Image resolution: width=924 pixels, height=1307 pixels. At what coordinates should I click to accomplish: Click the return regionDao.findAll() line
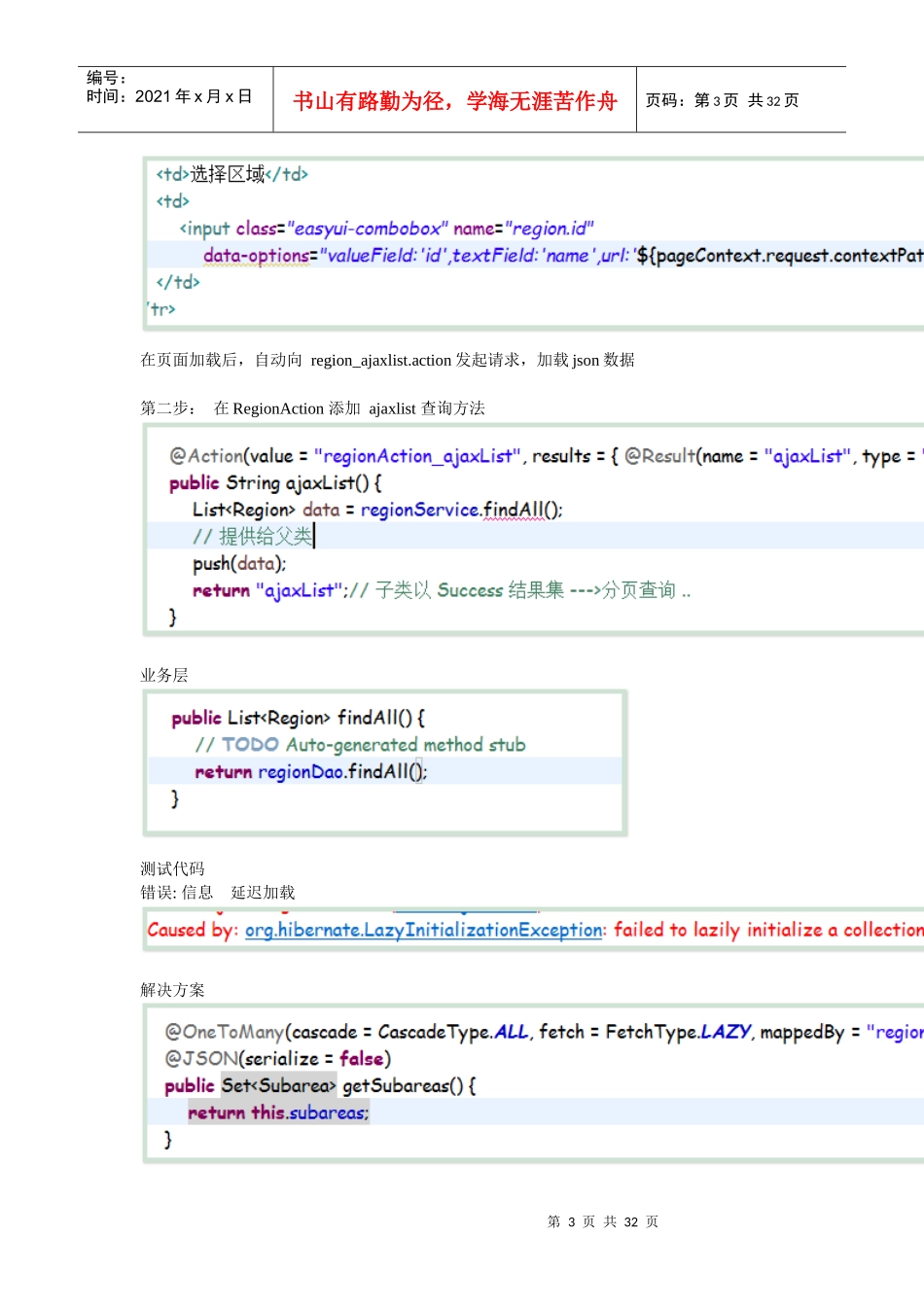point(311,771)
